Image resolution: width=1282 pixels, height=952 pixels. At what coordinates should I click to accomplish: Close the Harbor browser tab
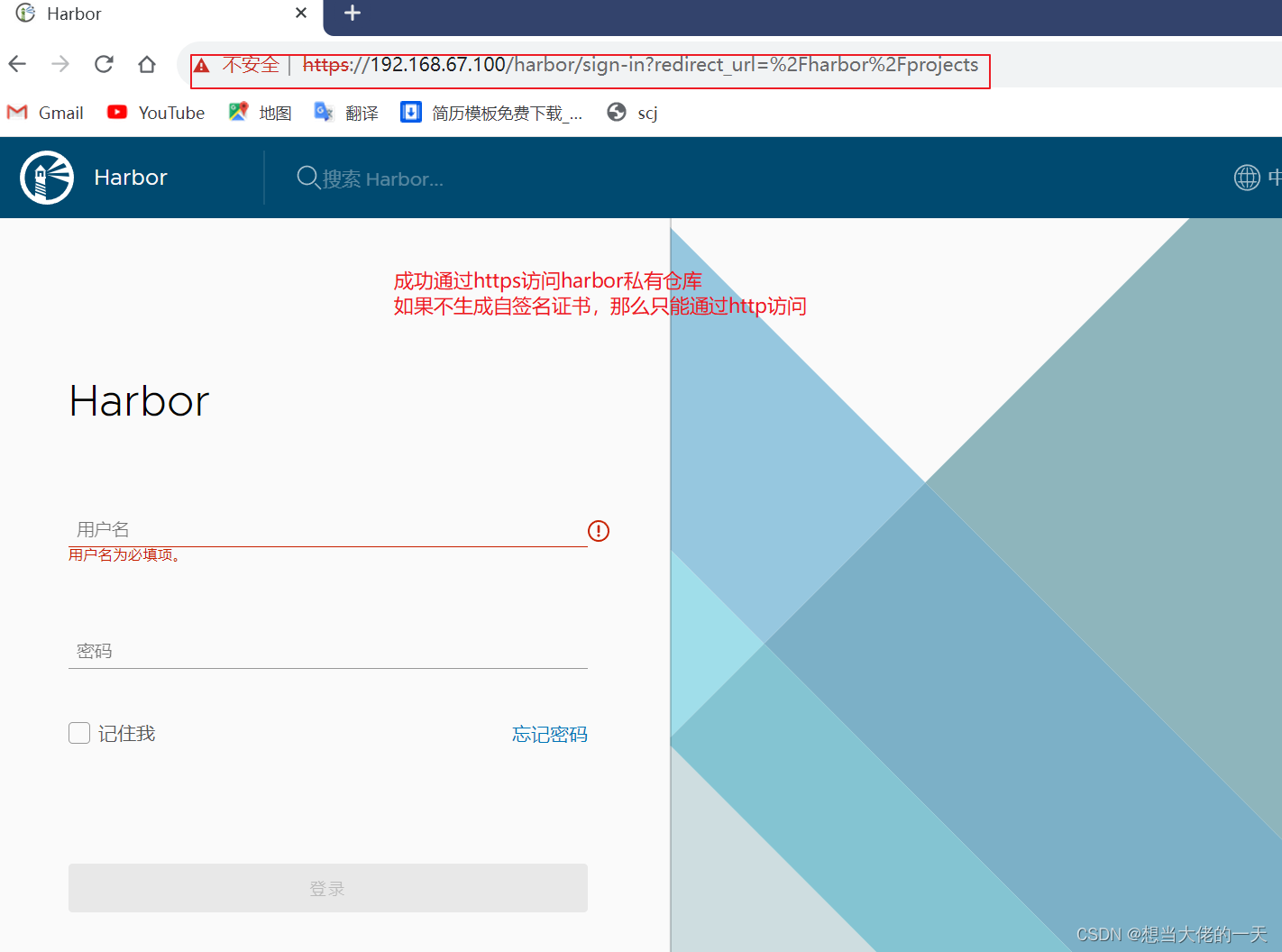301,13
